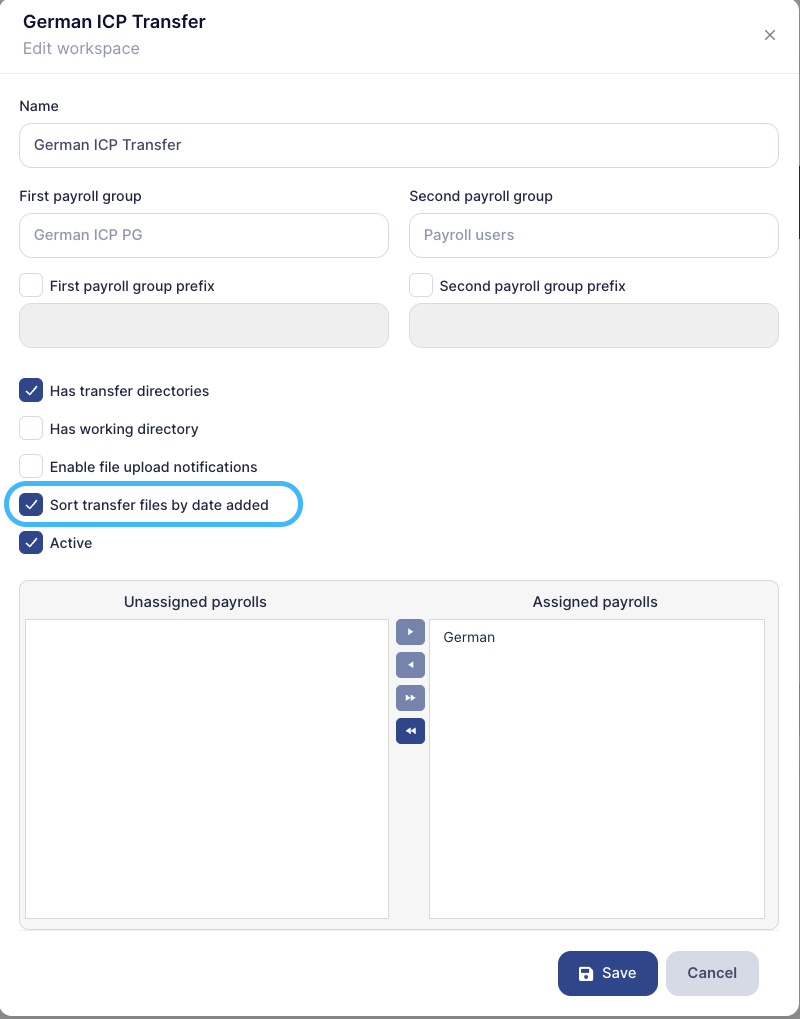800x1019 pixels.
Task: Select German in Assigned payrolls list
Action: click(469, 637)
